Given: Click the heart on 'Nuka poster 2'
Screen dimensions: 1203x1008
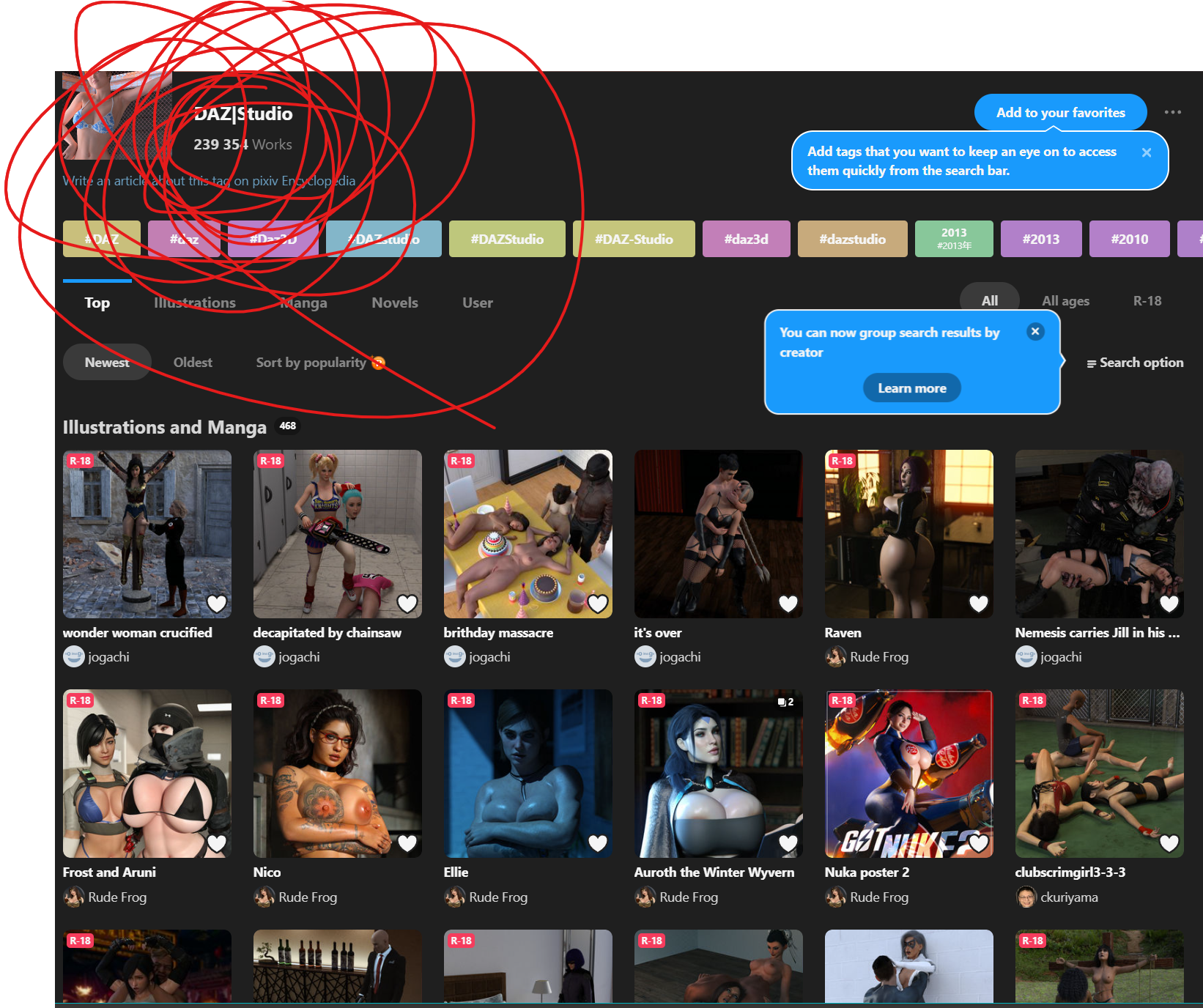Looking at the screenshot, I should coord(979,843).
